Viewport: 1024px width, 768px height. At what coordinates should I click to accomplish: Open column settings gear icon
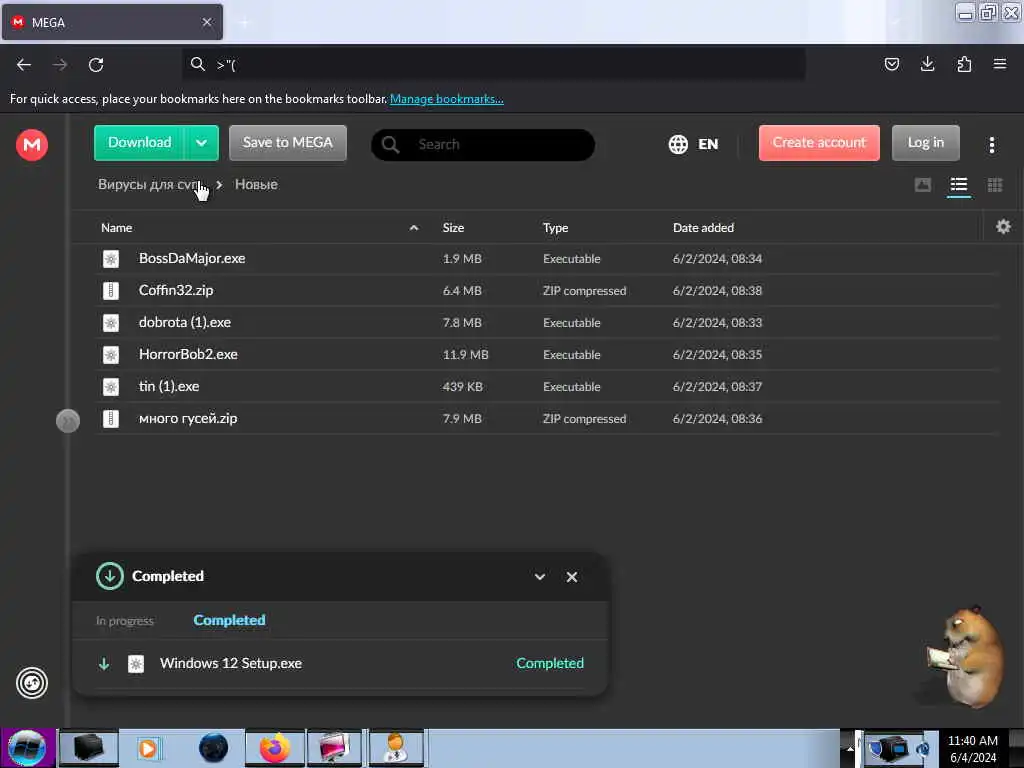pyautogui.click(x=1003, y=227)
